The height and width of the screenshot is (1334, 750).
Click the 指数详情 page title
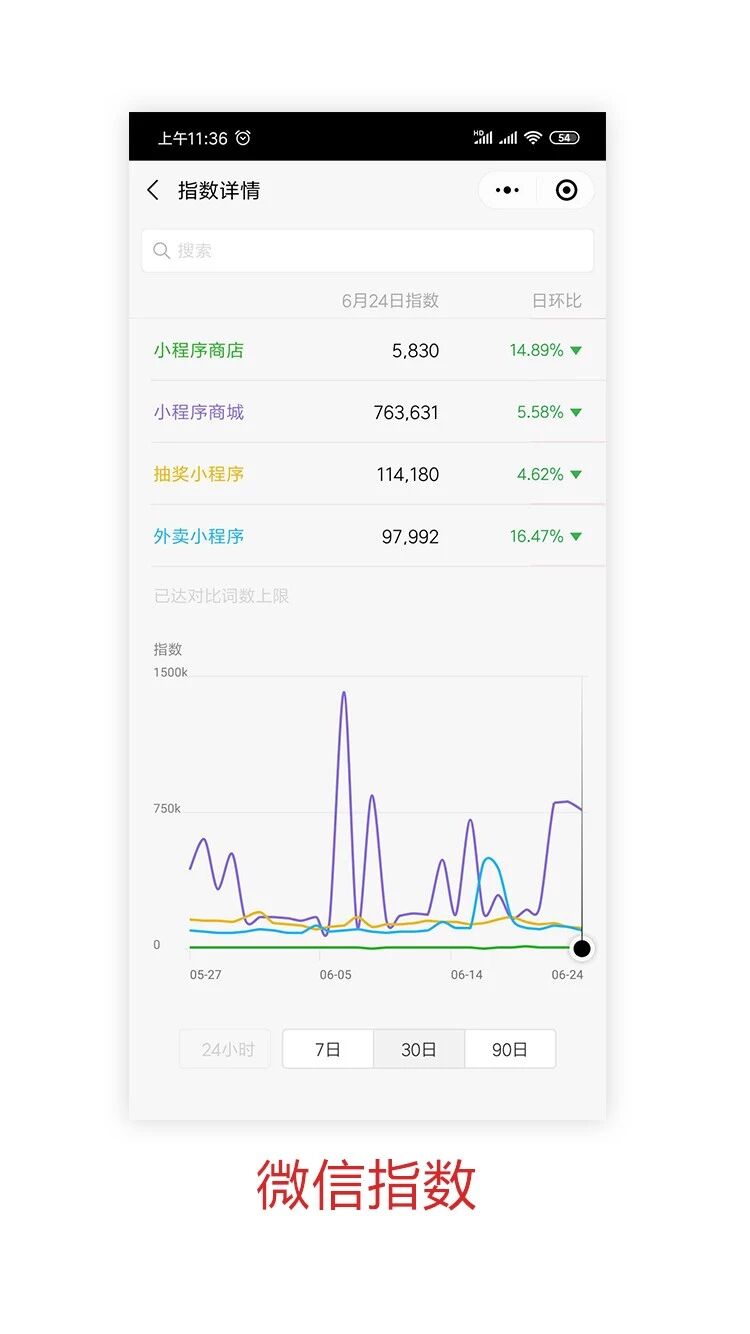click(x=219, y=190)
